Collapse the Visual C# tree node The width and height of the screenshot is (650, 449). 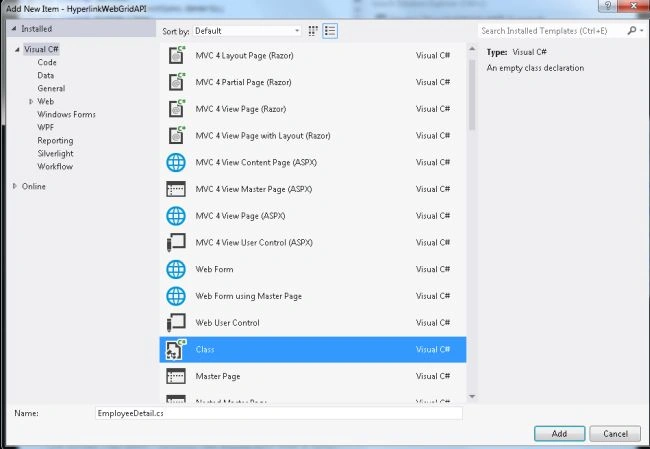tap(17, 49)
